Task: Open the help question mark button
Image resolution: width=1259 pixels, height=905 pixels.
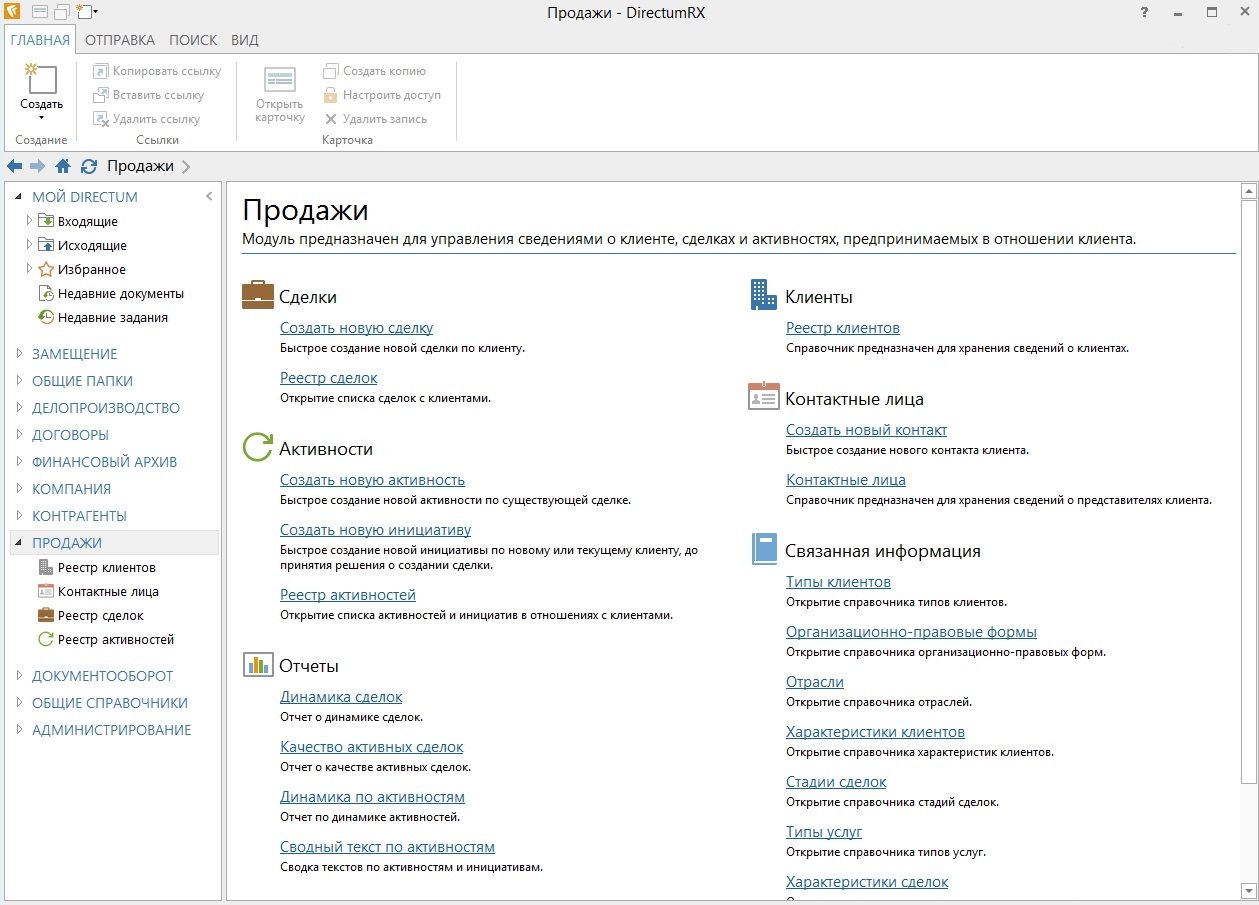Action: pyautogui.click(x=1145, y=13)
